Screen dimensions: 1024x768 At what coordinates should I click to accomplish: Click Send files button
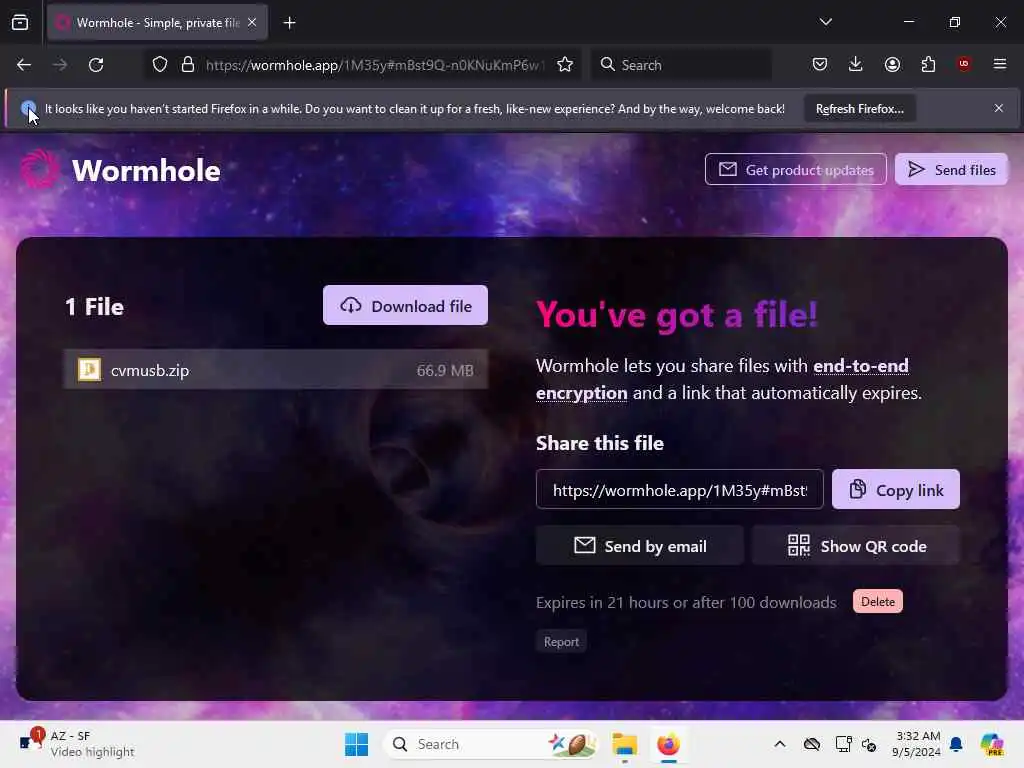pyautogui.click(x=951, y=170)
